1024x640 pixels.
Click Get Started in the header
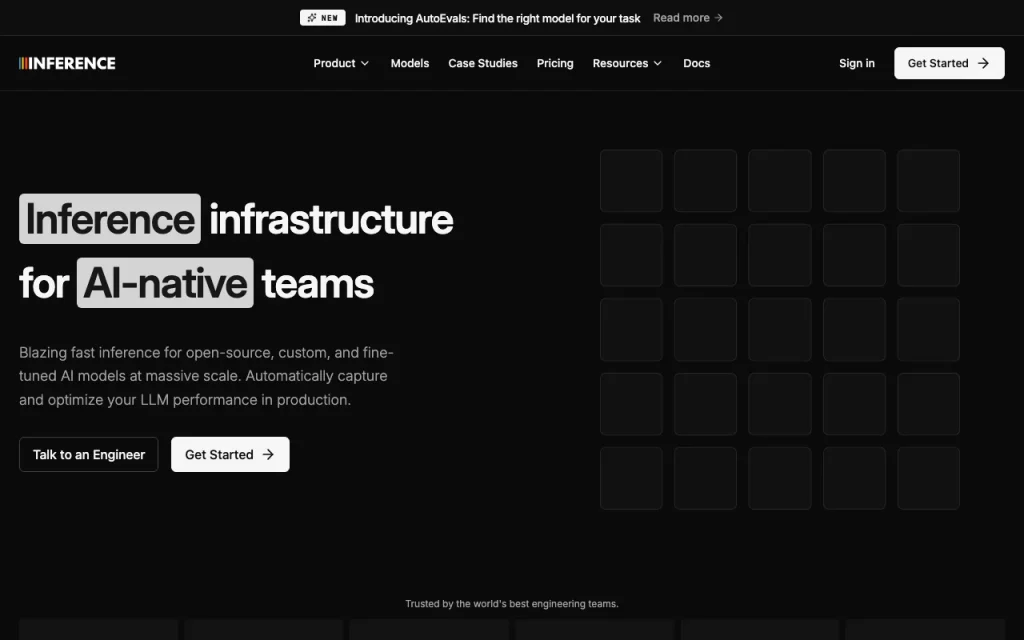(949, 63)
